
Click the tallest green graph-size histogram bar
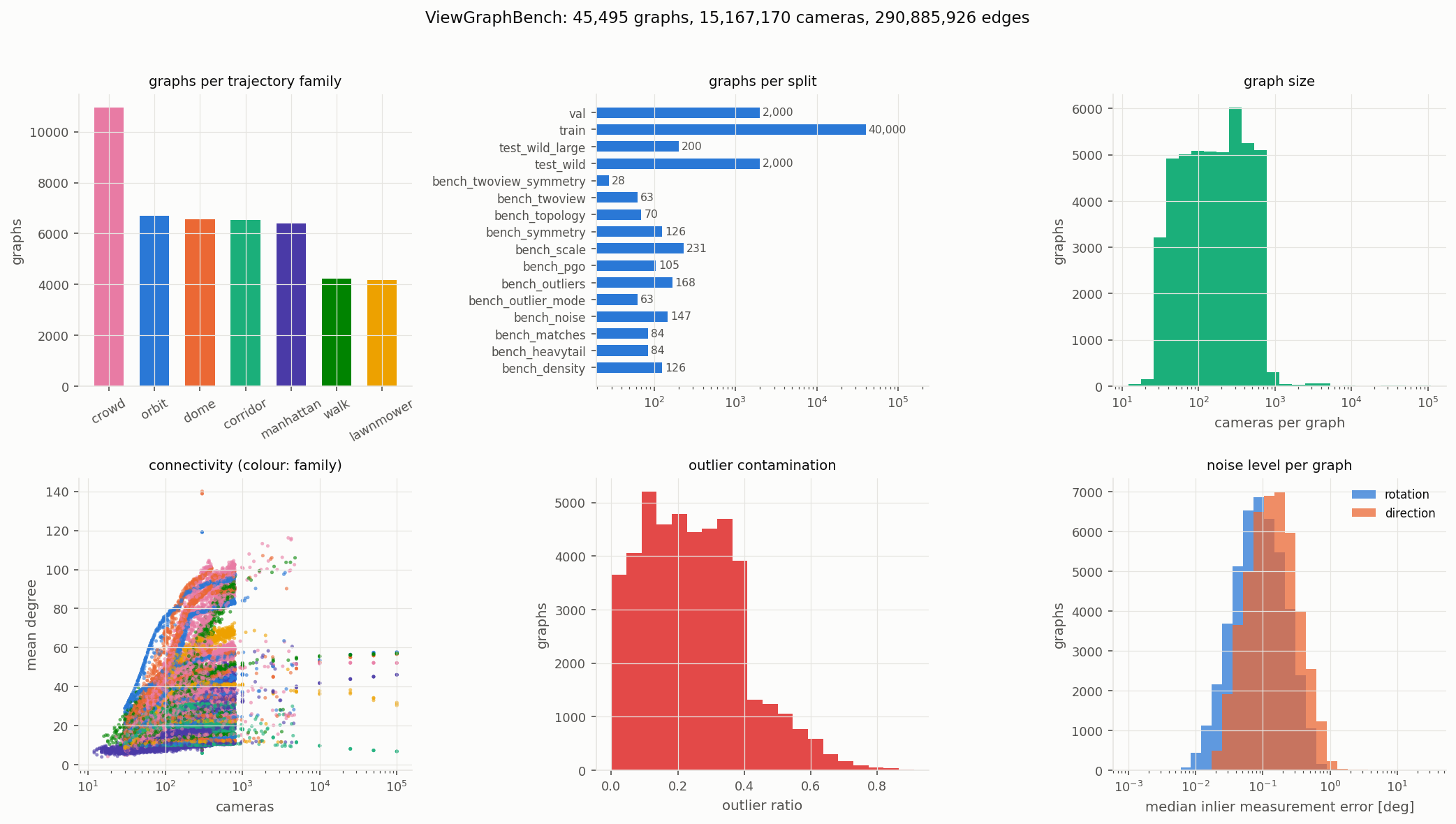(x=1235, y=247)
